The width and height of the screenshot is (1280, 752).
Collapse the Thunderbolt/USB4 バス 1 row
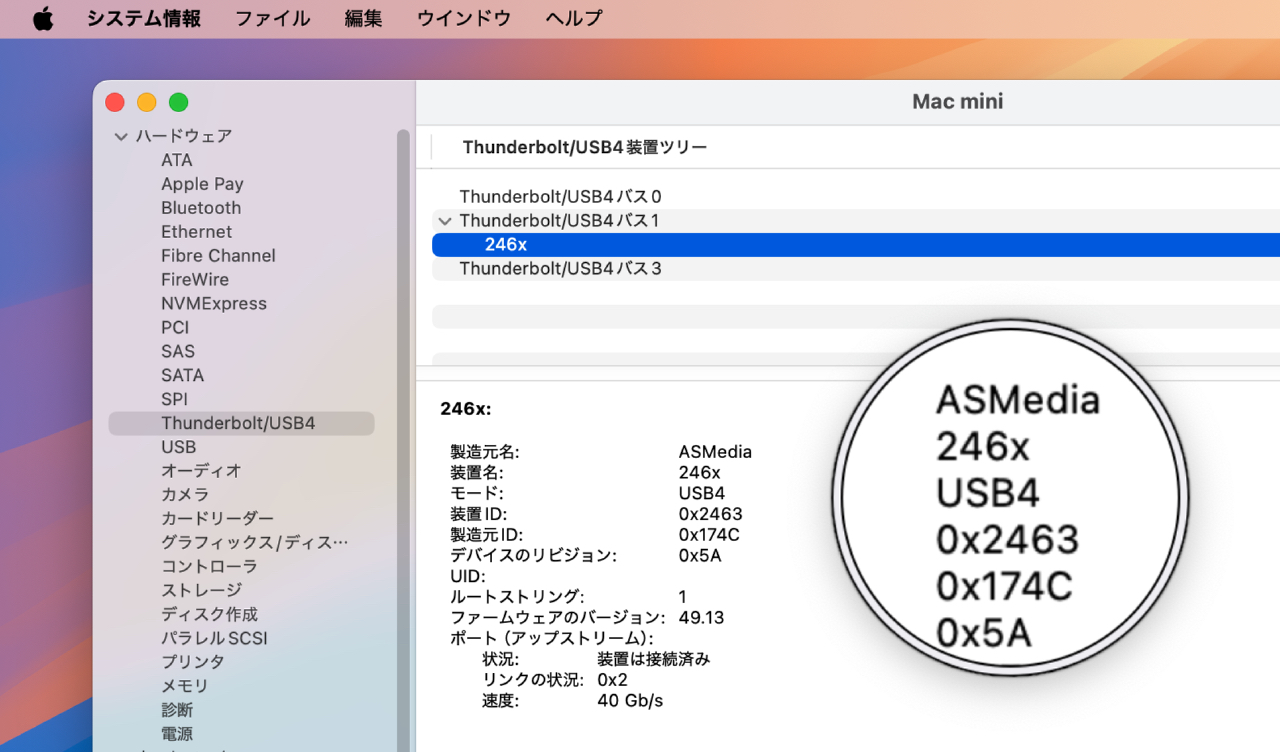coord(444,221)
